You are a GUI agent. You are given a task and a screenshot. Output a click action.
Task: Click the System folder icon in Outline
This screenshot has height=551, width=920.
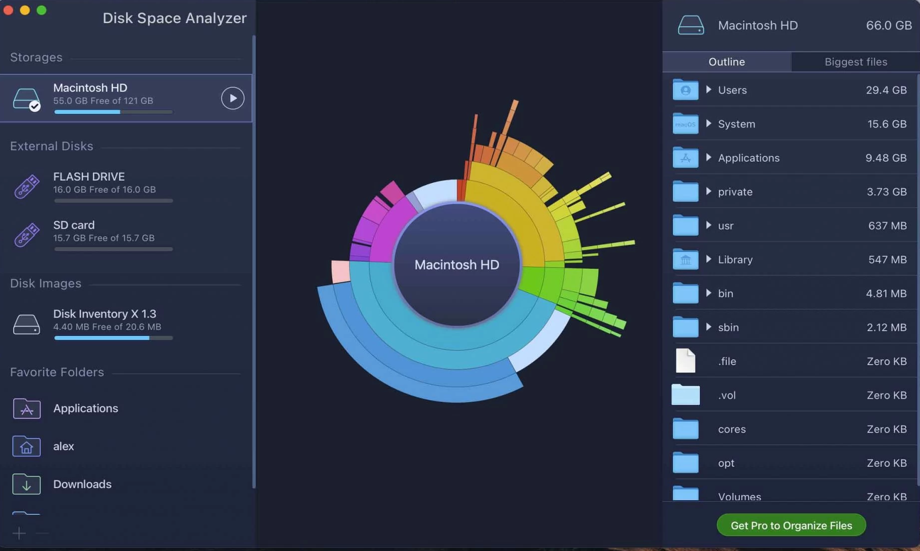click(x=685, y=124)
